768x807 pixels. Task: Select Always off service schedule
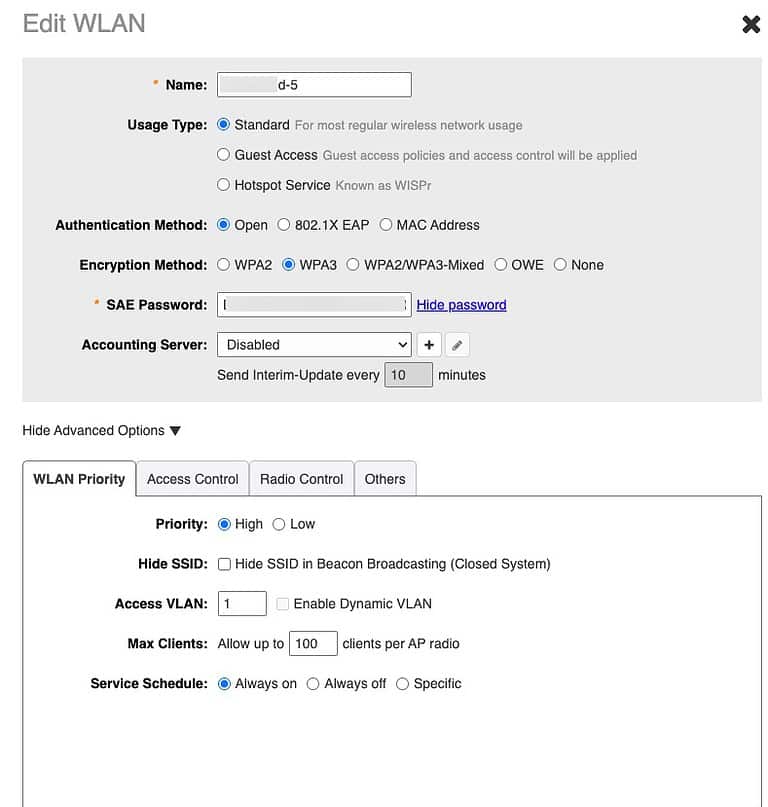(x=313, y=684)
